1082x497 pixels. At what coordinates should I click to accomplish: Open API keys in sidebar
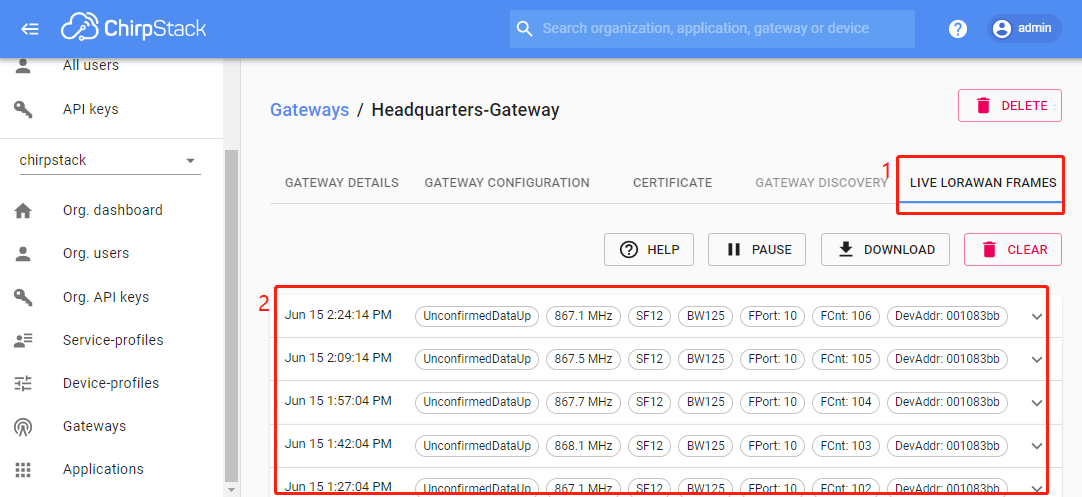tap(90, 109)
